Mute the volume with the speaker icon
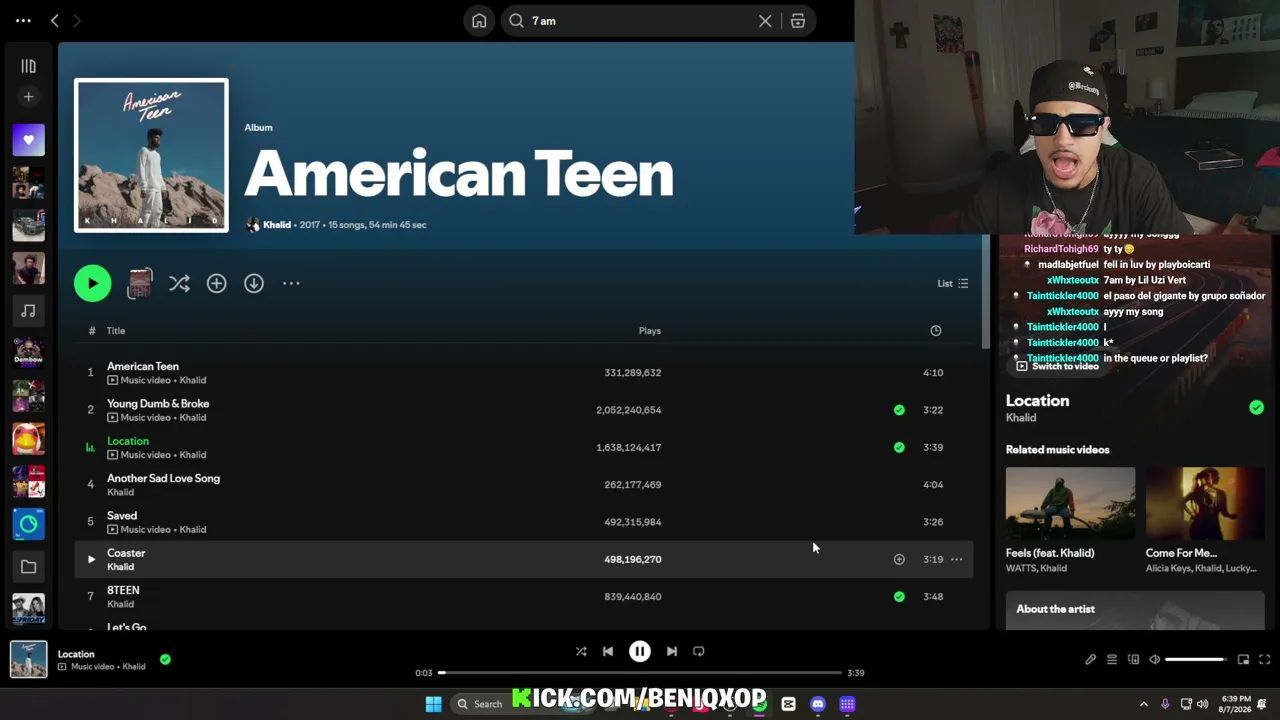 [x=1154, y=659]
